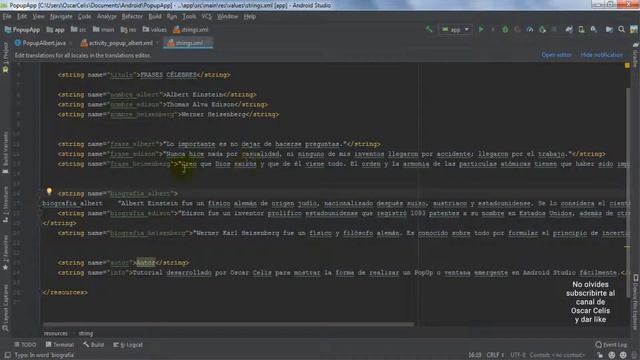The image size is (640, 360).
Task: Click the Context indicator in status bar
Action: click(557, 355)
